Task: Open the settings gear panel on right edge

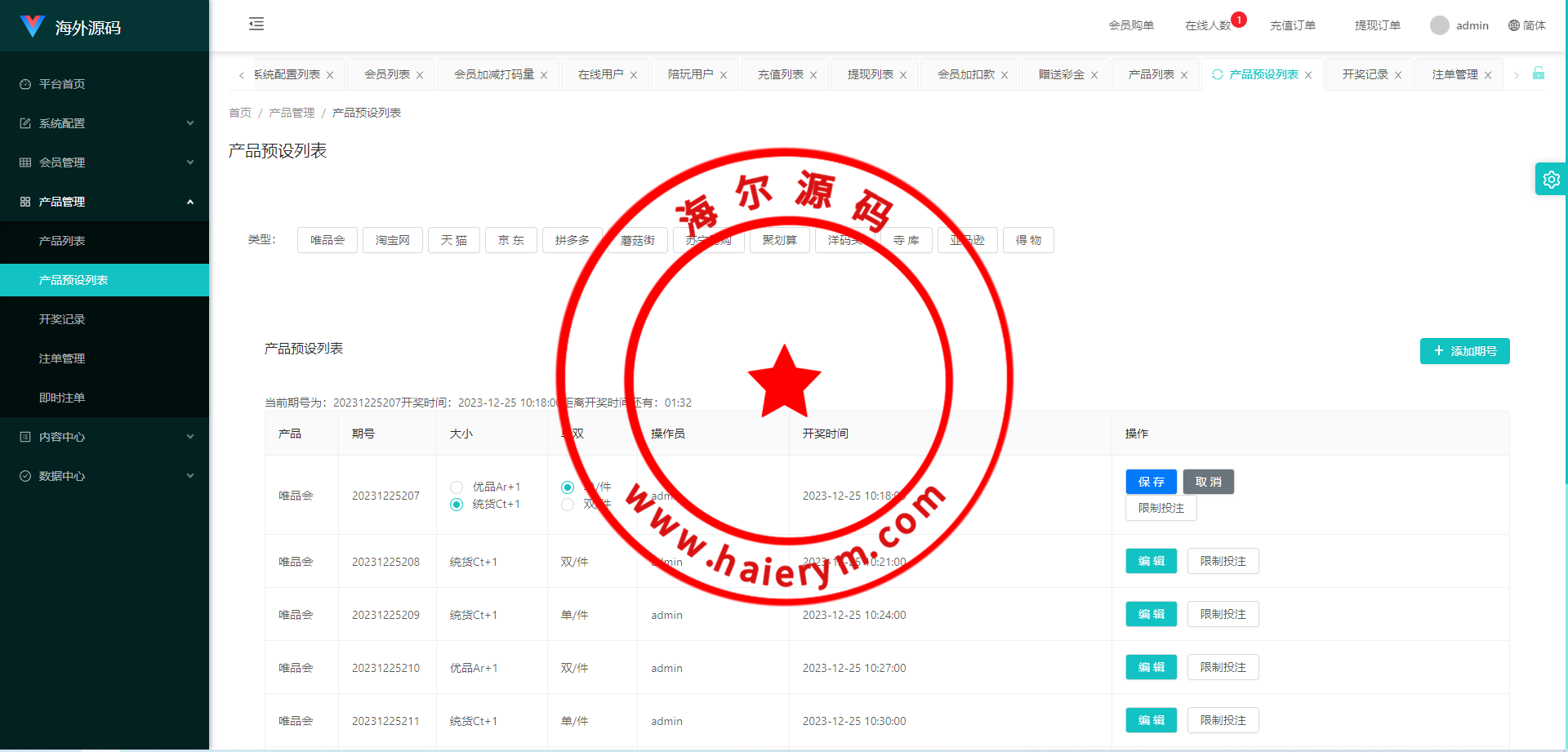Action: pyautogui.click(x=1551, y=180)
